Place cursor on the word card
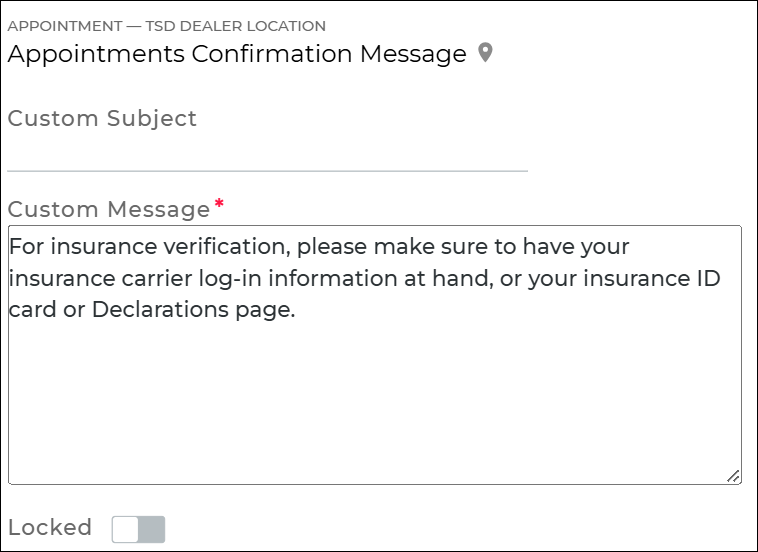The width and height of the screenshot is (758, 552). tap(32, 310)
